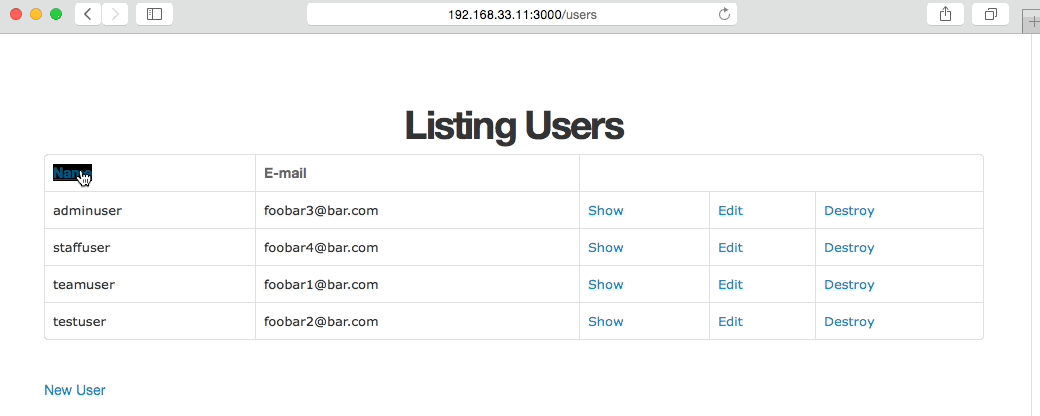Show all tabs with the tab overview icon
1040x416 pixels.
click(990, 14)
